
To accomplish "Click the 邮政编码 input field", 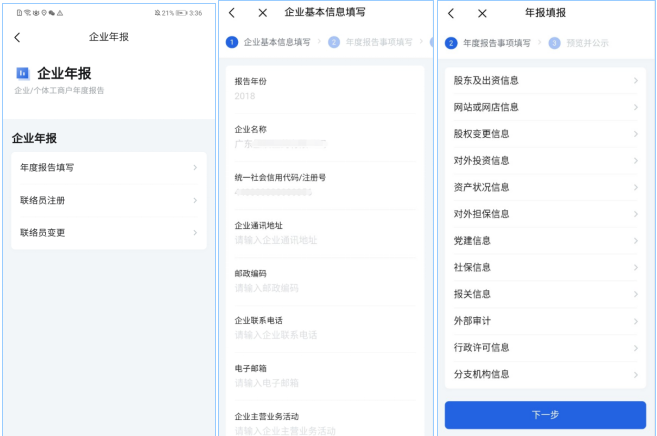I will 324,288.
